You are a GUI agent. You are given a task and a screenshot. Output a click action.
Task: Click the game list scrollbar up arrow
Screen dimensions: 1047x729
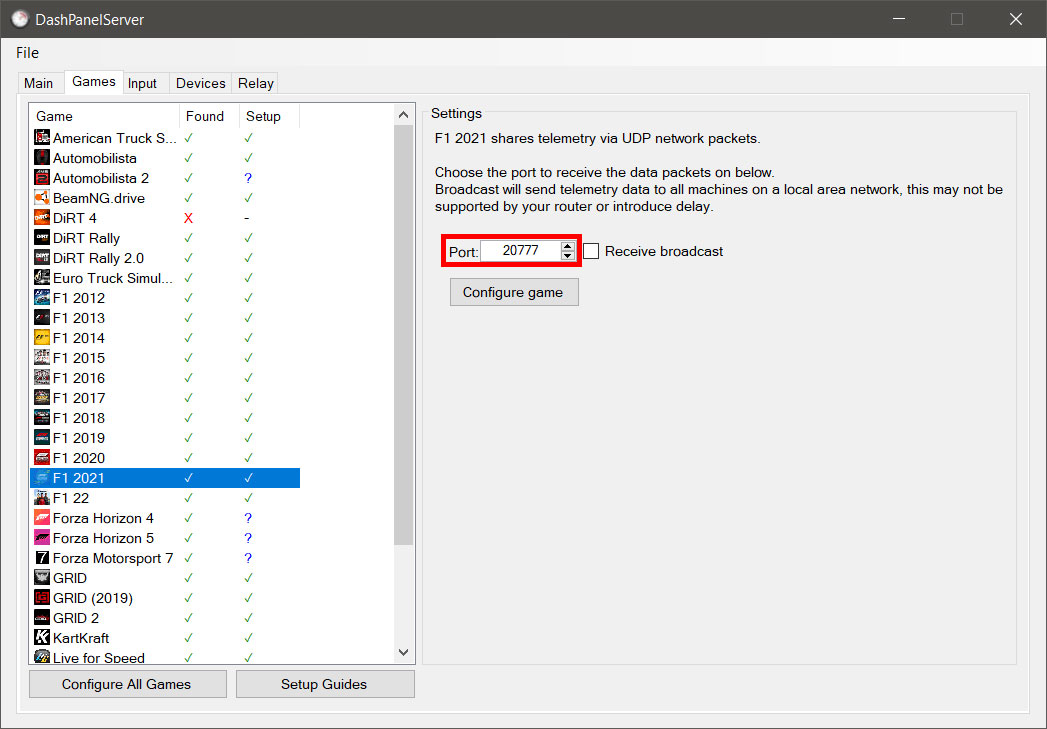[x=403, y=115]
